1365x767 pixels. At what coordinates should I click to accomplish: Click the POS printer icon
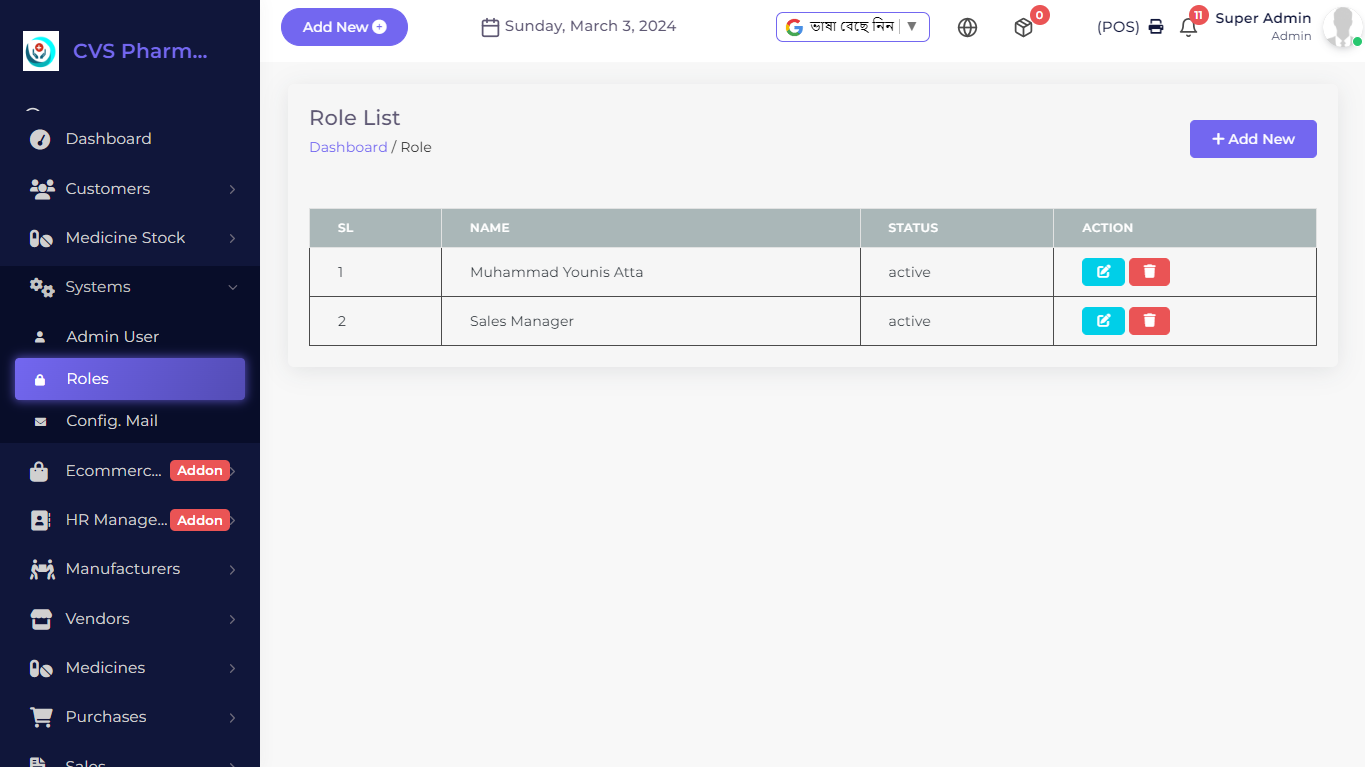click(1156, 27)
